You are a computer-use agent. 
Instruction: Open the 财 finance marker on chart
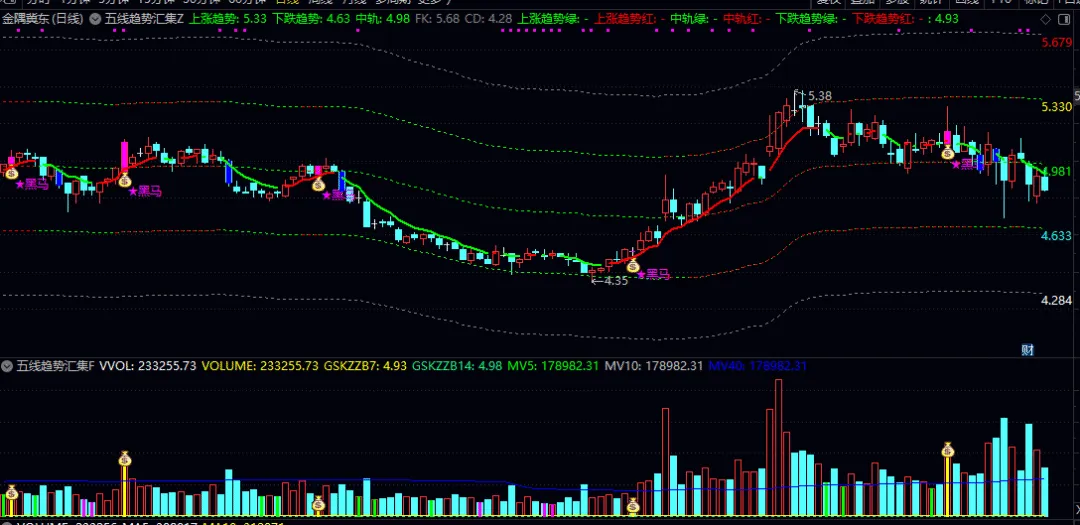coord(1027,350)
